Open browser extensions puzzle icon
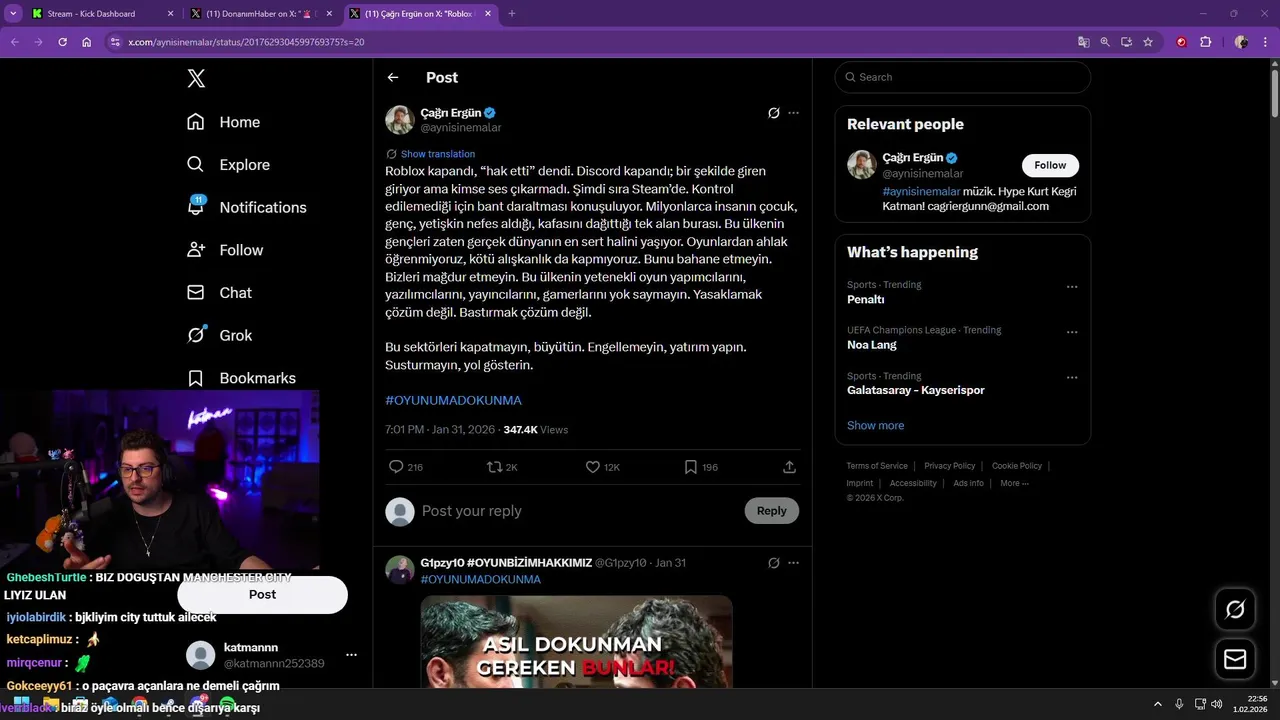Screen dimensions: 1280x720 coord(1205,42)
